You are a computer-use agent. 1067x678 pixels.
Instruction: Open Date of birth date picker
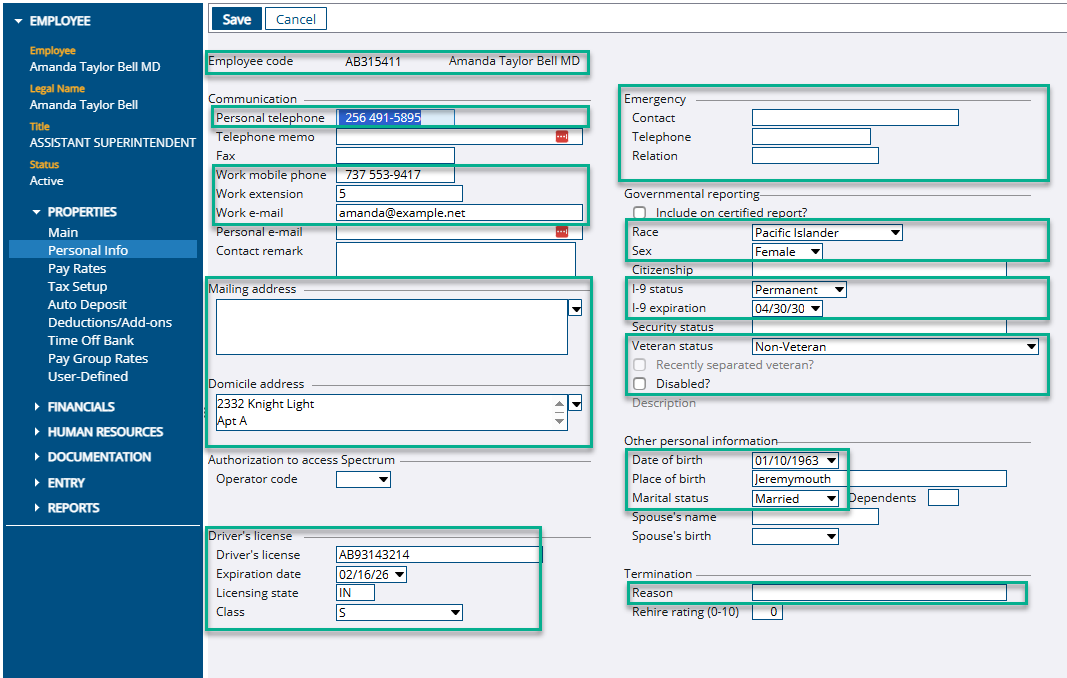(x=832, y=461)
